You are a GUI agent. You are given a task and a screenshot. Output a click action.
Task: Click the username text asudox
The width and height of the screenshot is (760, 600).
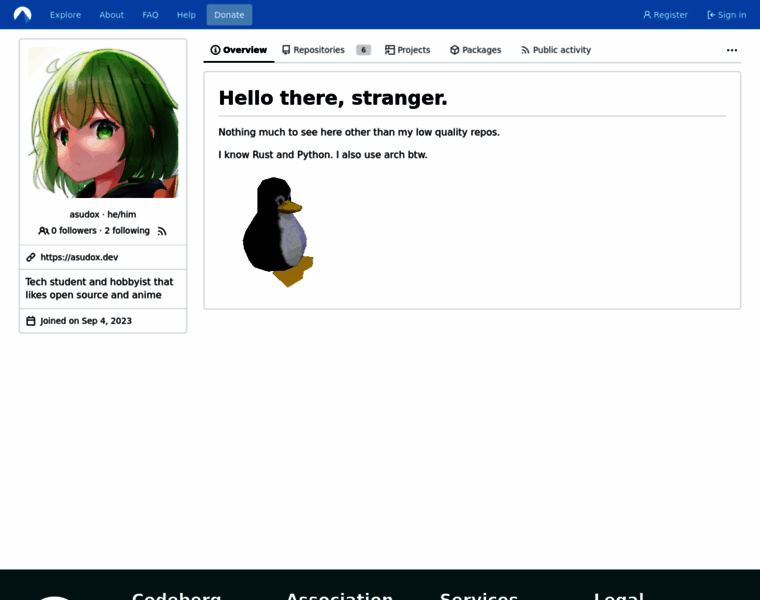point(84,214)
